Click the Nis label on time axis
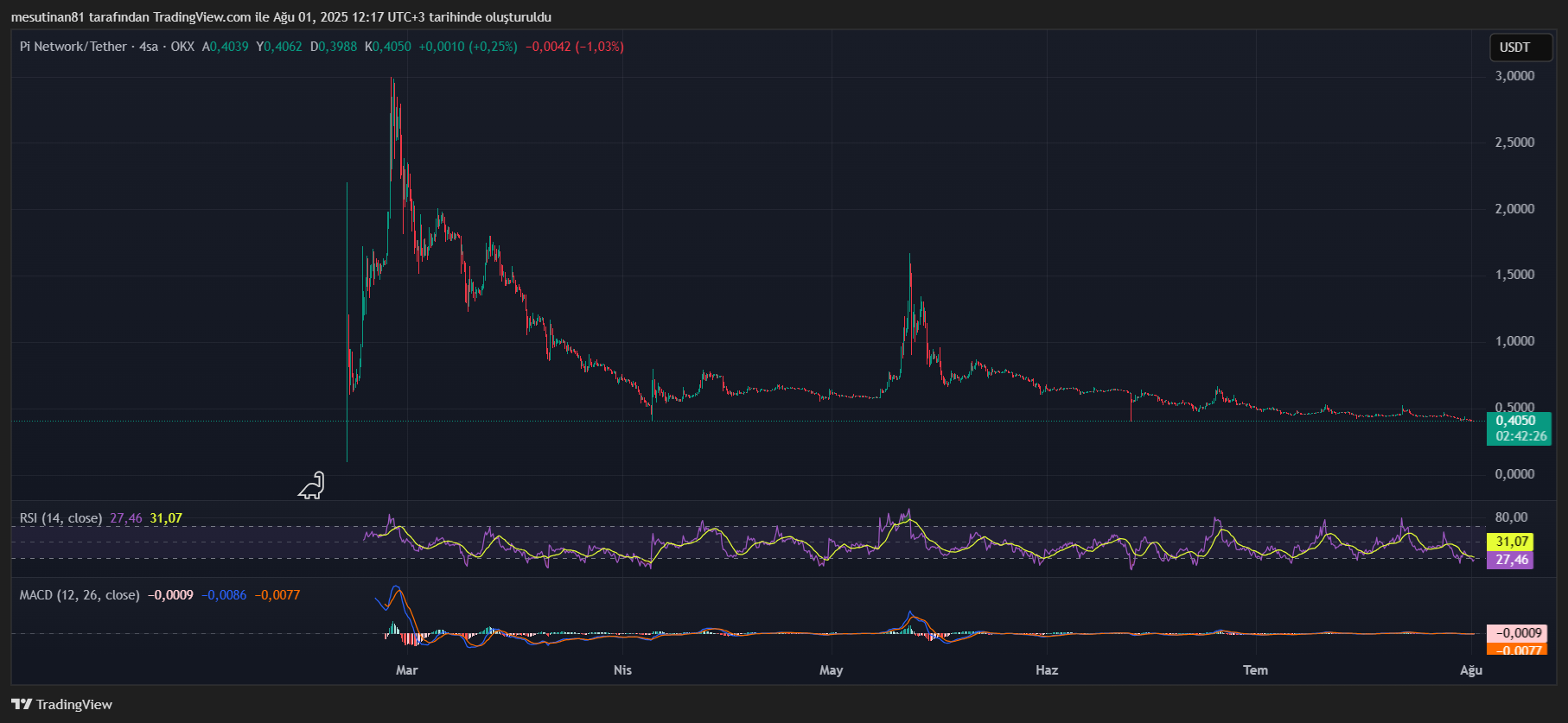 (622, 670)
